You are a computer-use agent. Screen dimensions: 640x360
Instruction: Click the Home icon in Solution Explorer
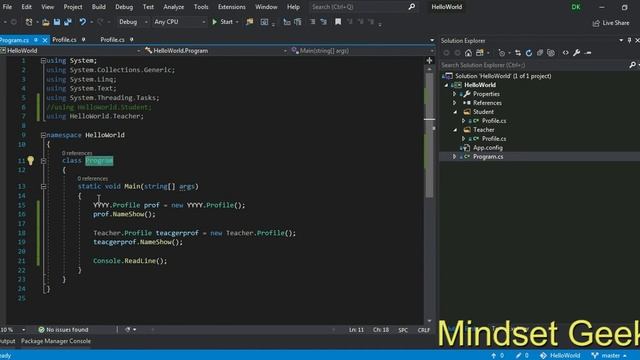pos(468,53)
